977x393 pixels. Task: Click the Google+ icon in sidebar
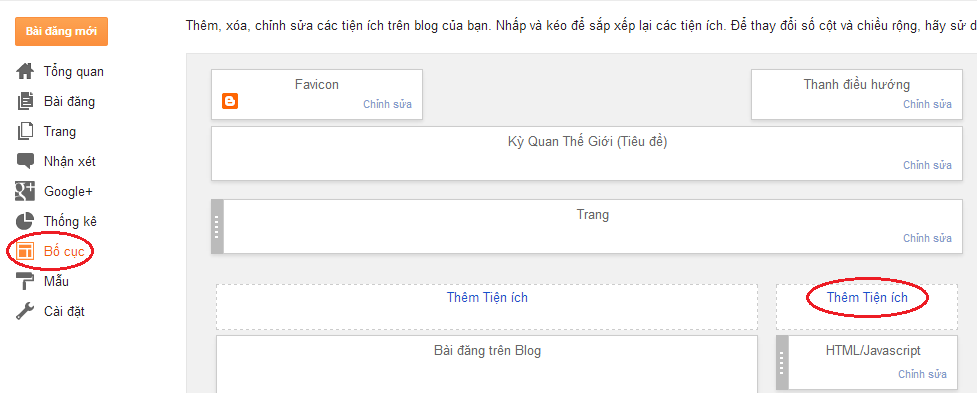point(25,191)
